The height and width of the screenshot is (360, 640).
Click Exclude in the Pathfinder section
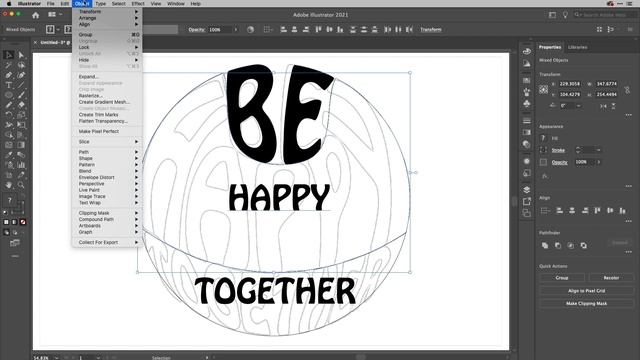click(x=584, y=245)
